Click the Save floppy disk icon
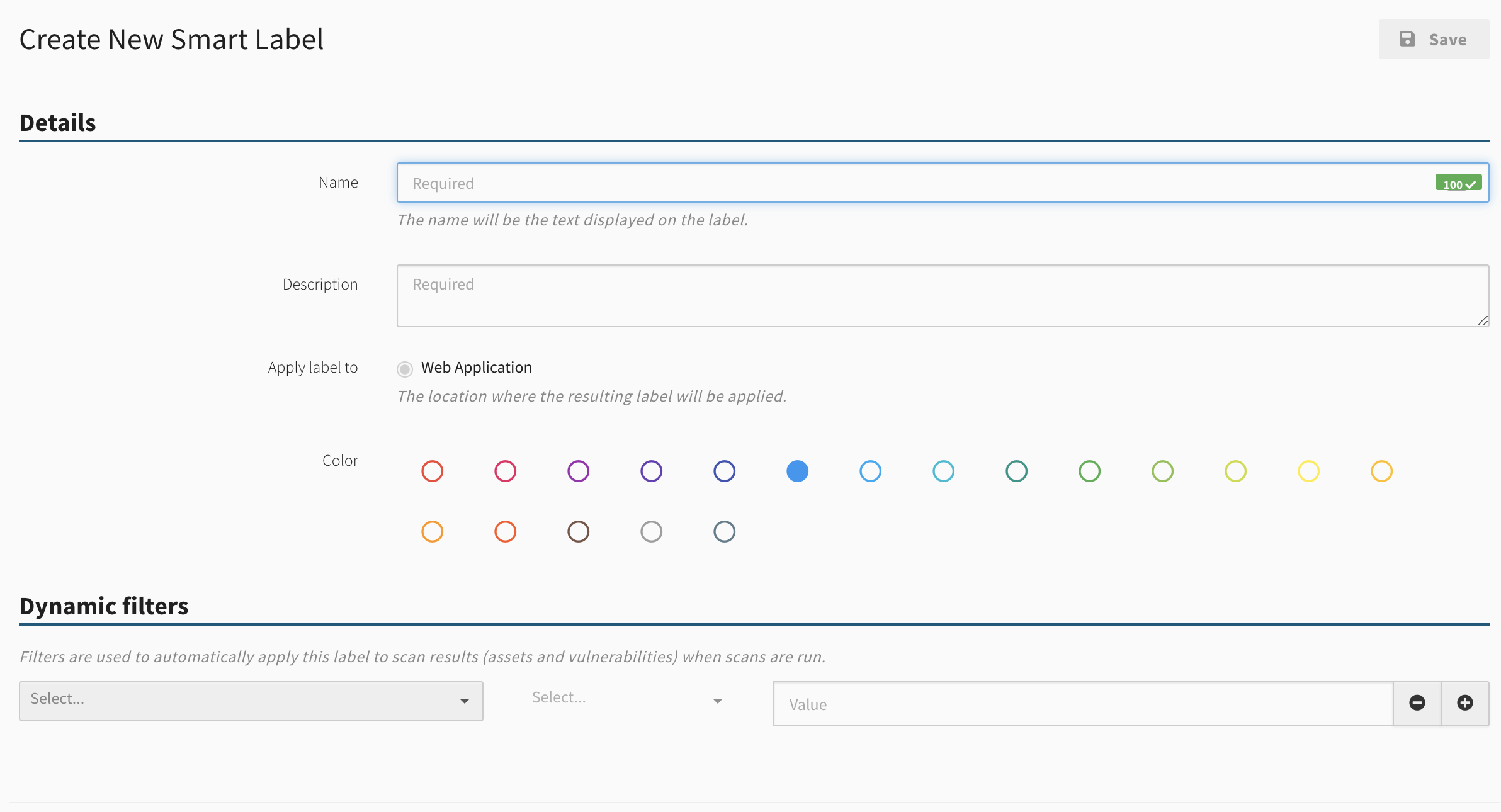Screen dimensions: 1501x812 click(1407, 39)
